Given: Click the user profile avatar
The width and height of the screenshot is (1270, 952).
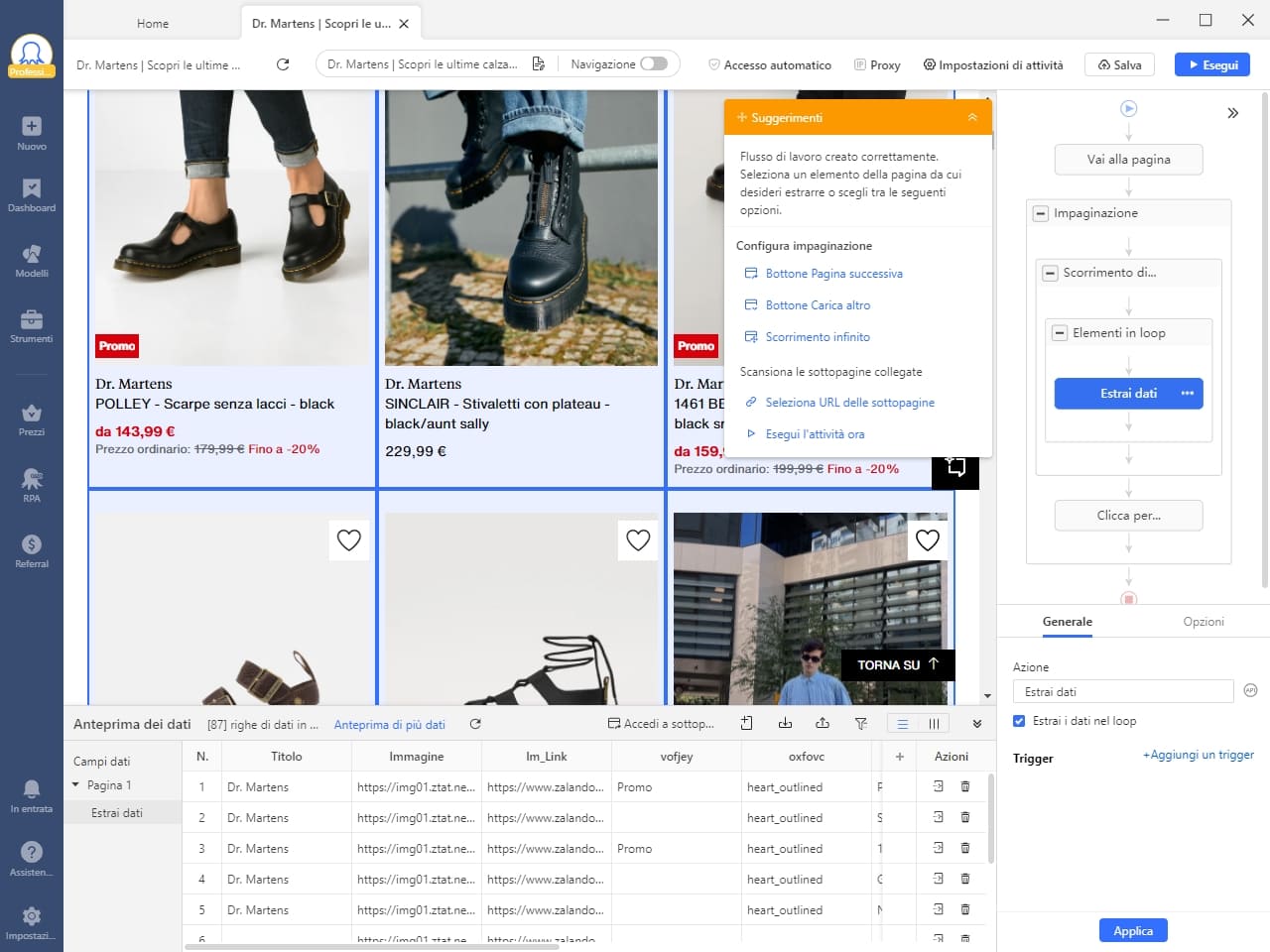Looking at the screenshot, I should [x=32, y=55].
